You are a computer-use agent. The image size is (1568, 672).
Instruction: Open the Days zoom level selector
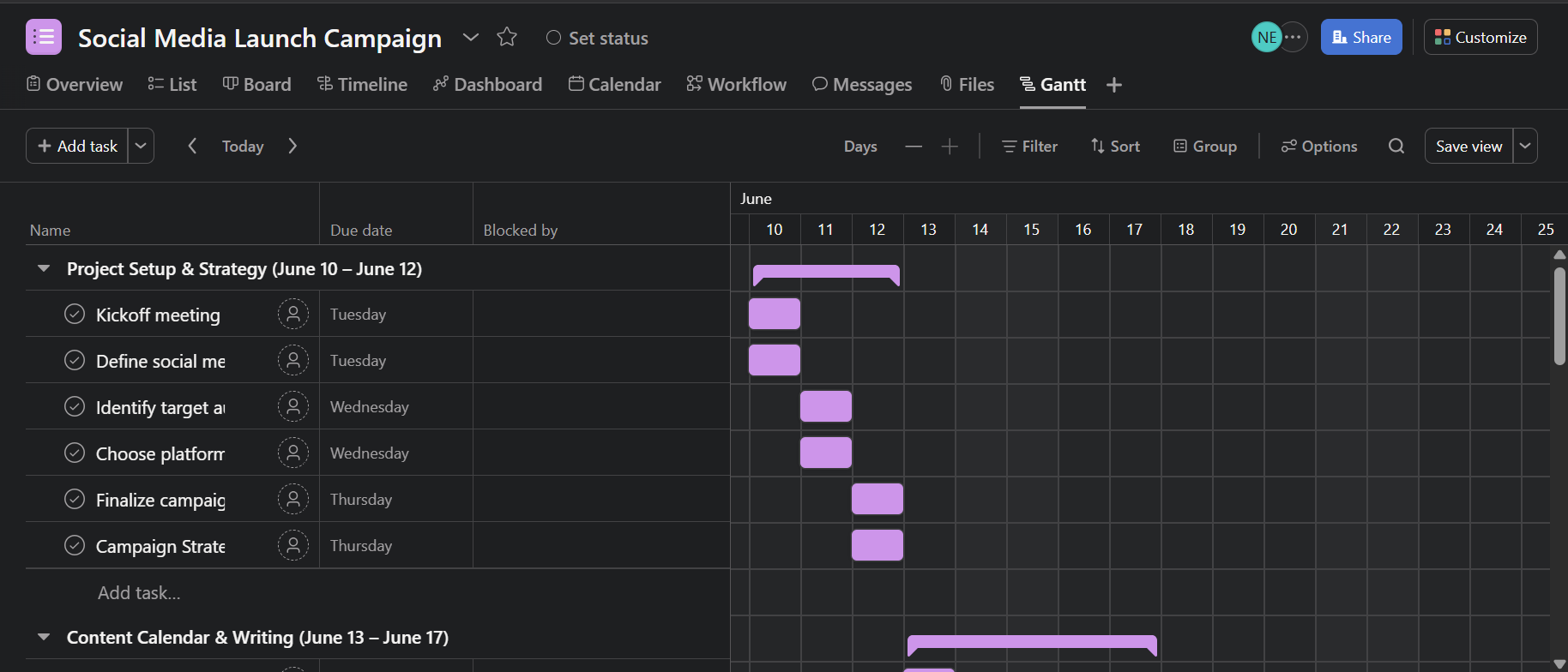[860, 147]
